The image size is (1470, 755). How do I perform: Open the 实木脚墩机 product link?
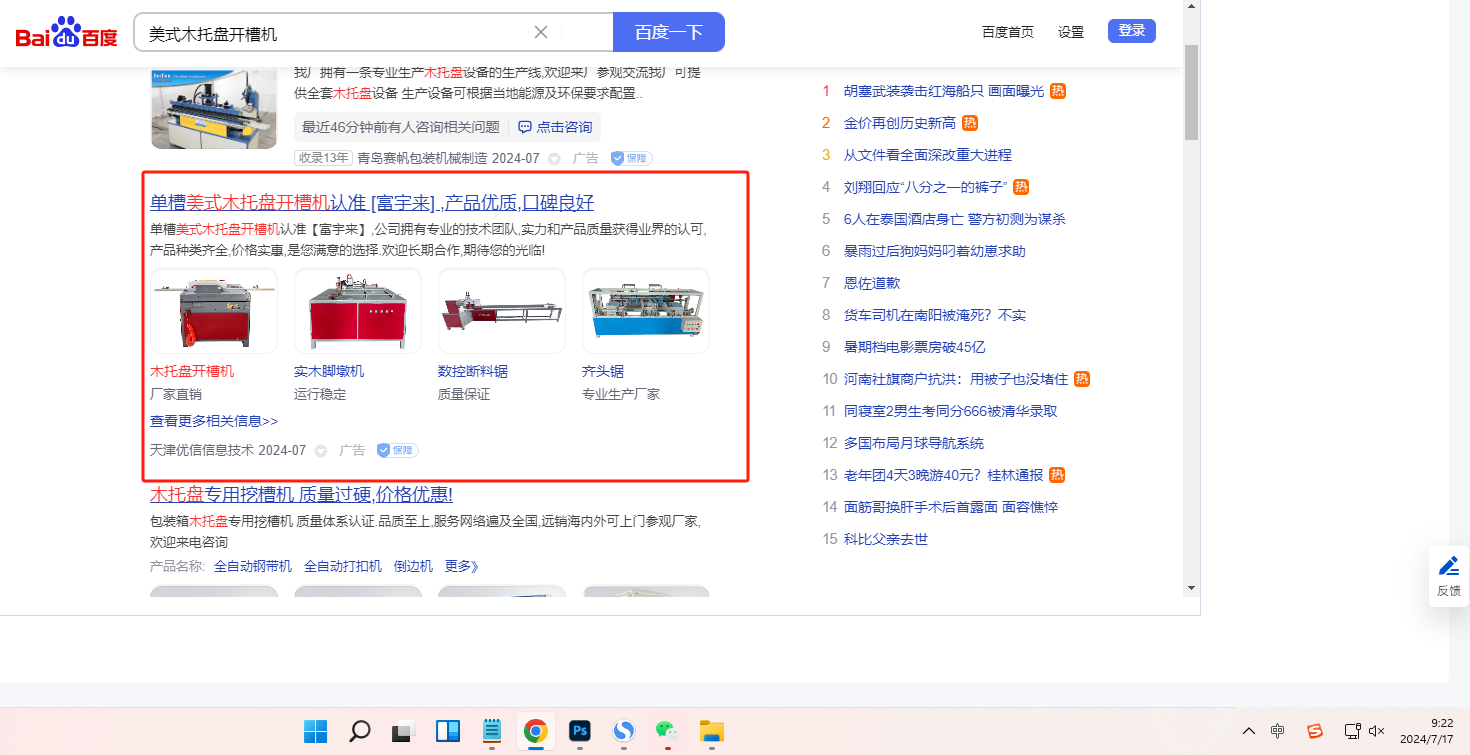click(x=329, y=371)
